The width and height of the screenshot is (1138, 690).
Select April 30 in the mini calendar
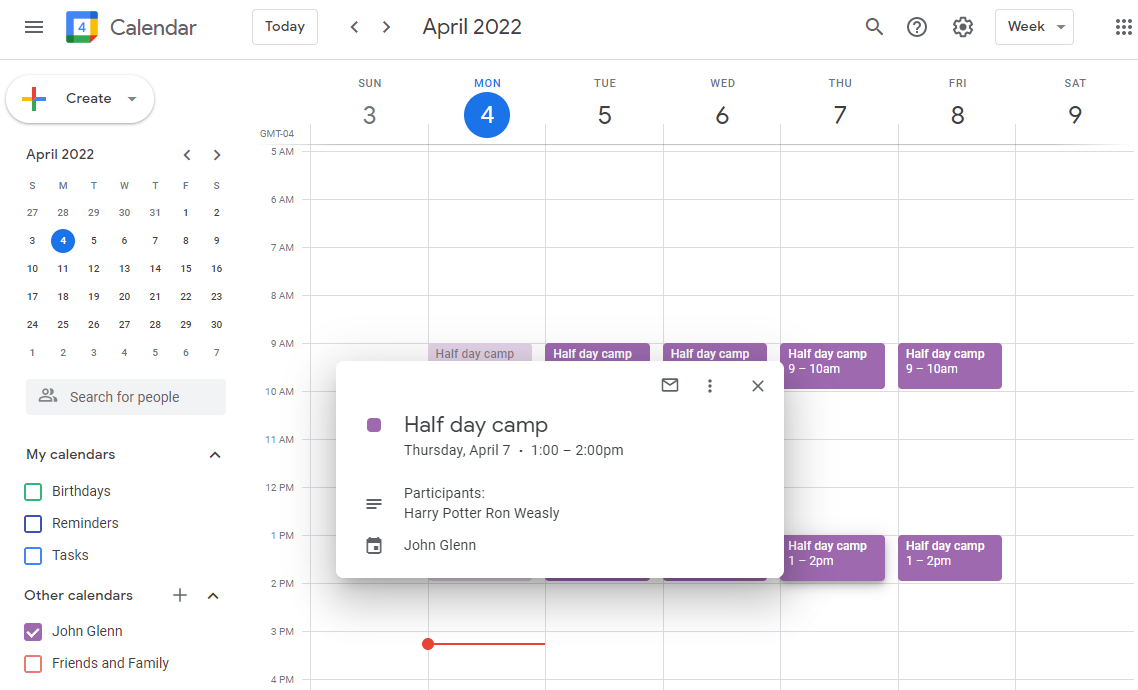pyautogui.click(x=216, y=324)
